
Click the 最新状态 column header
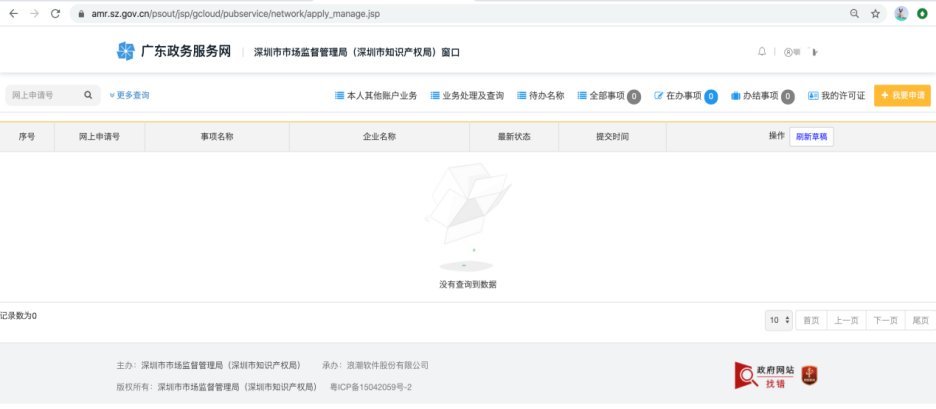514,137
